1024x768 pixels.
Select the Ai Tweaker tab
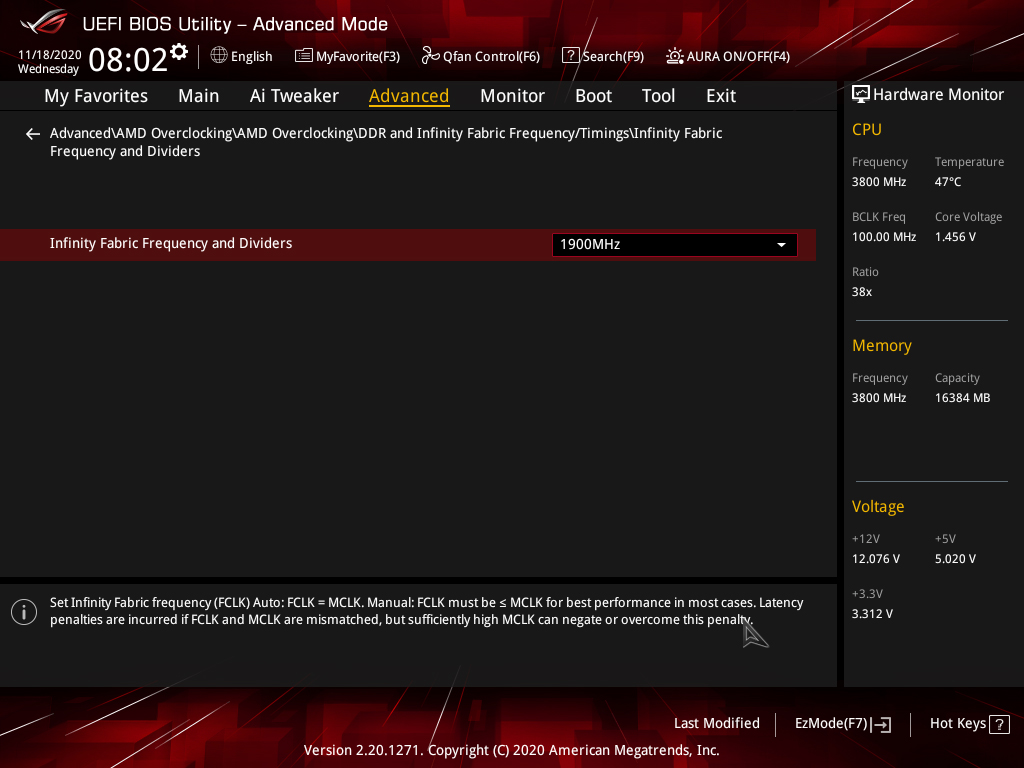pyautogui.click(x=294, y=96)
